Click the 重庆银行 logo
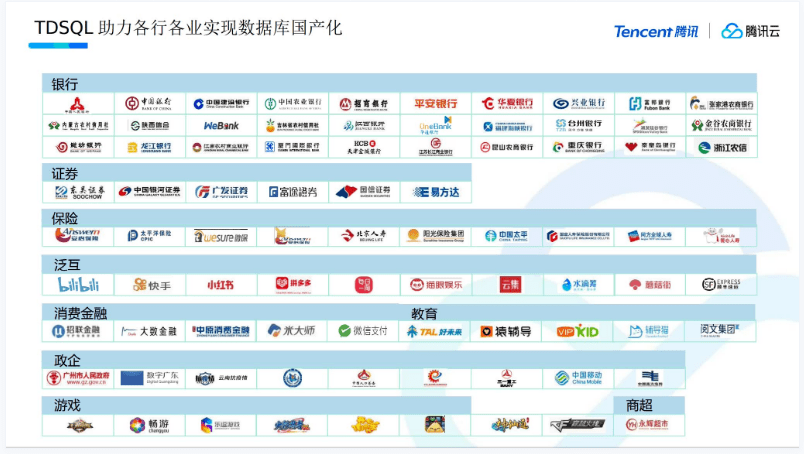804x454 pixels. [578, 147]
